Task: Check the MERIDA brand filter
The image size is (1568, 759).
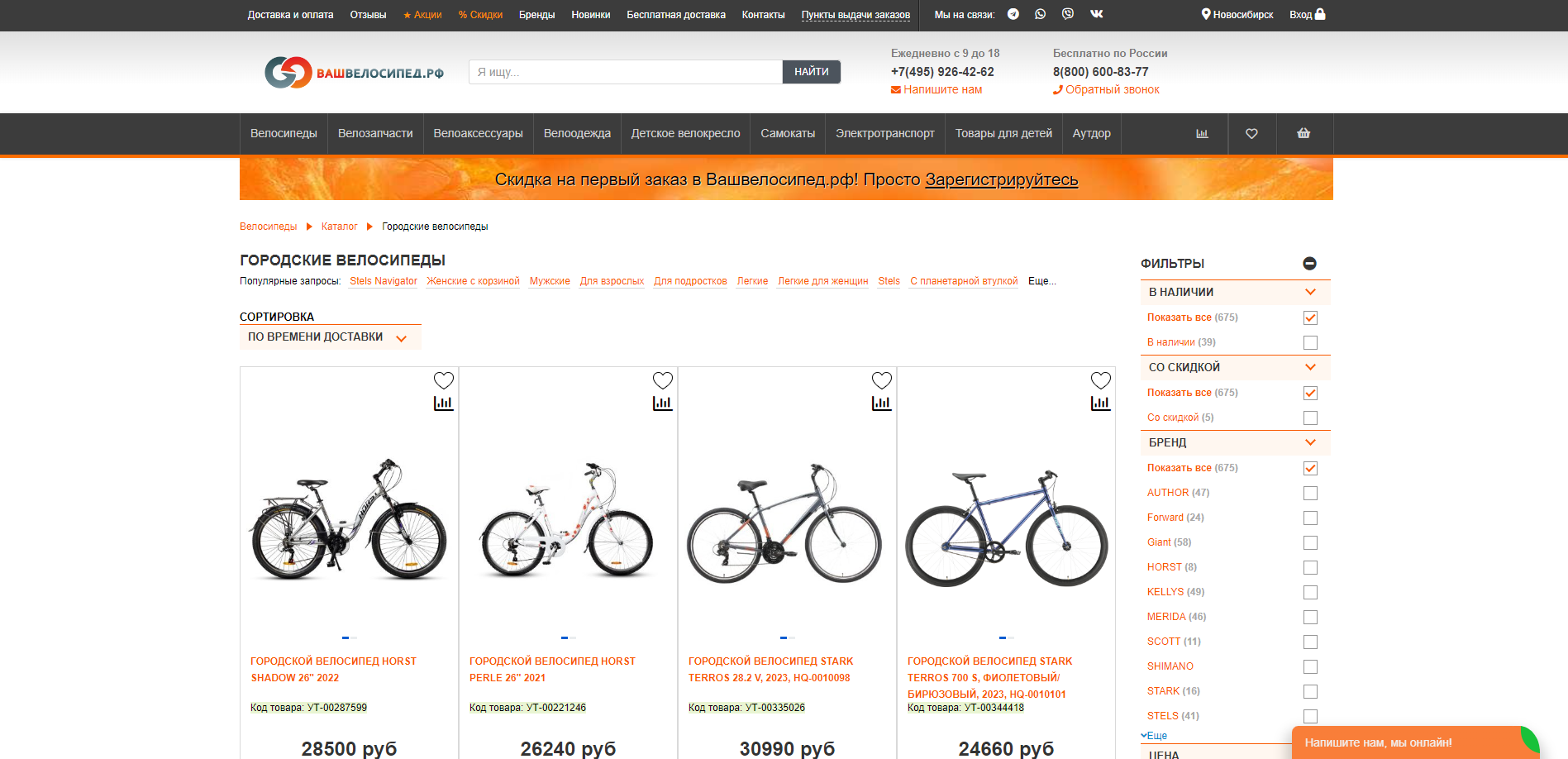Action: 1310,617
